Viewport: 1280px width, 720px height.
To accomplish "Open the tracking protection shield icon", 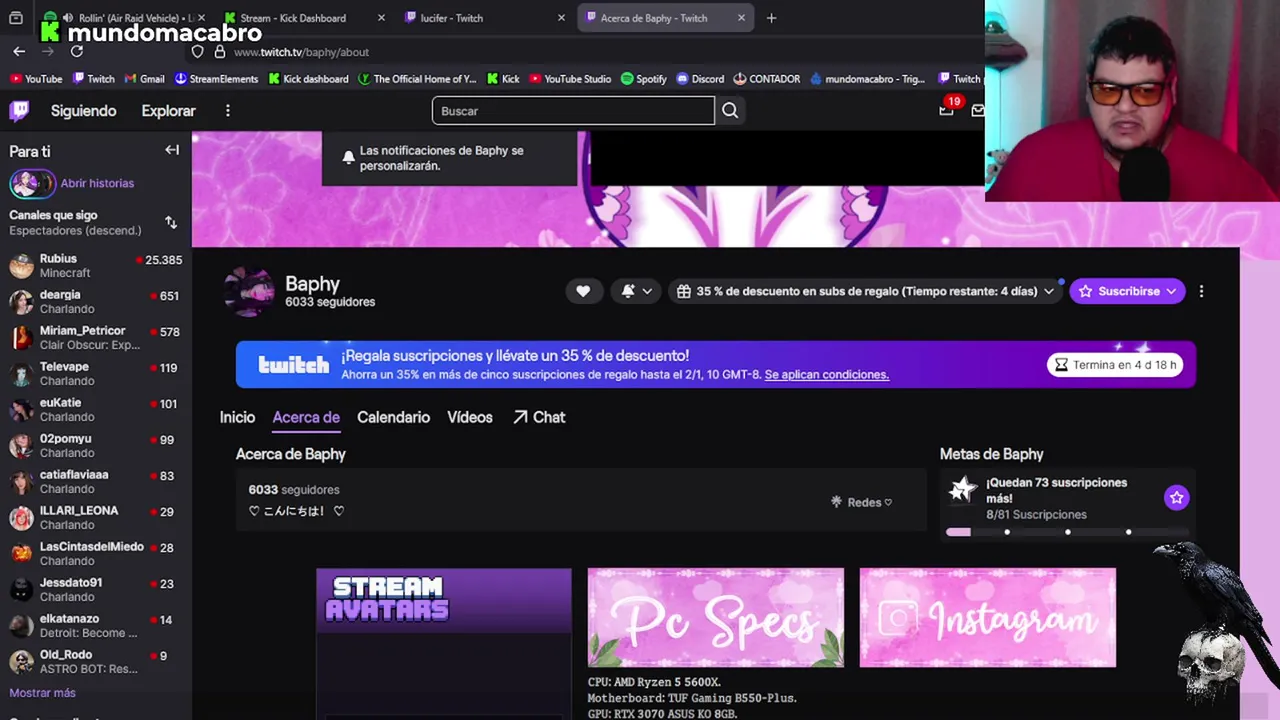I will pos(197,52).
